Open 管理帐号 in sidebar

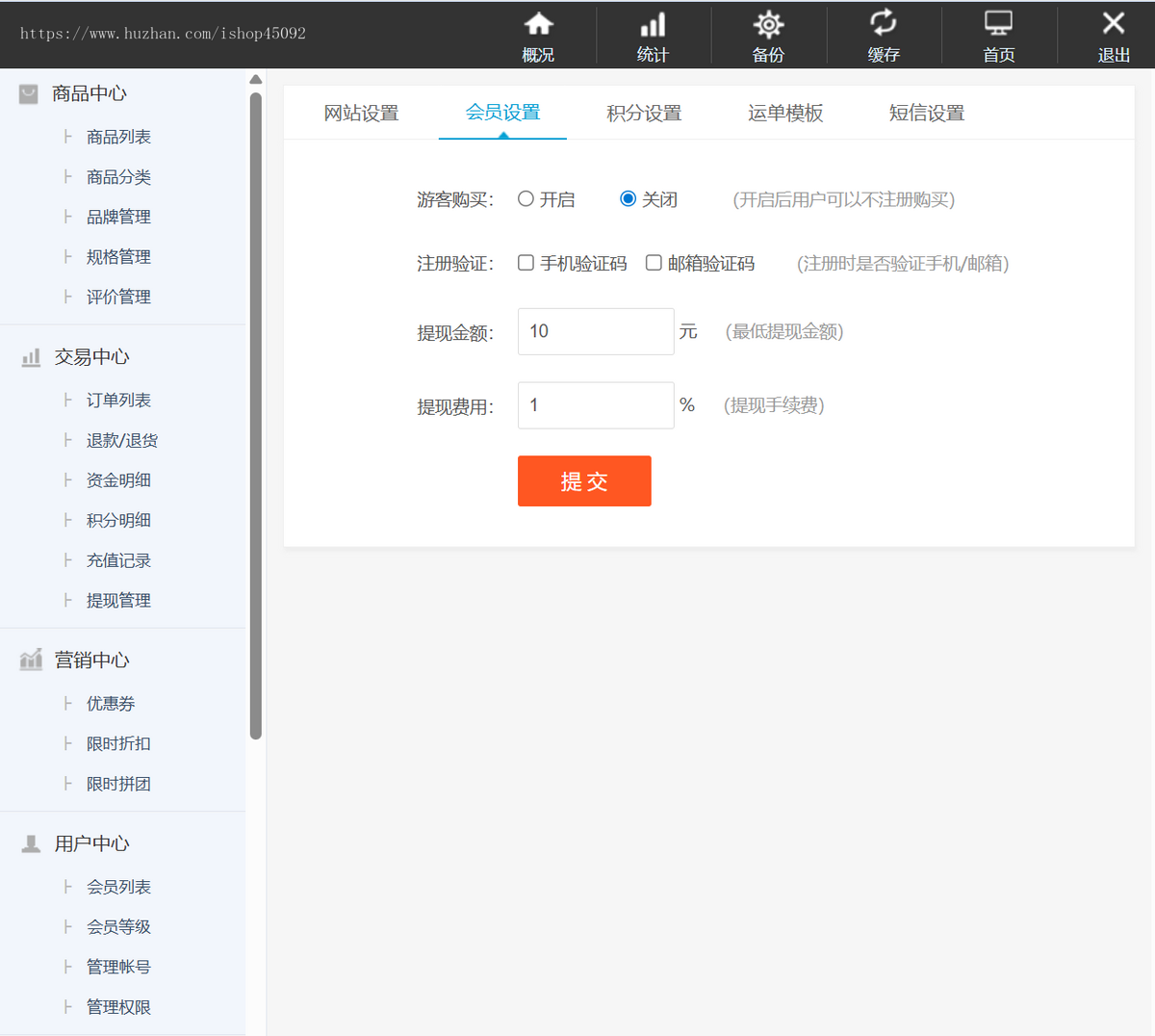[118, 967]
